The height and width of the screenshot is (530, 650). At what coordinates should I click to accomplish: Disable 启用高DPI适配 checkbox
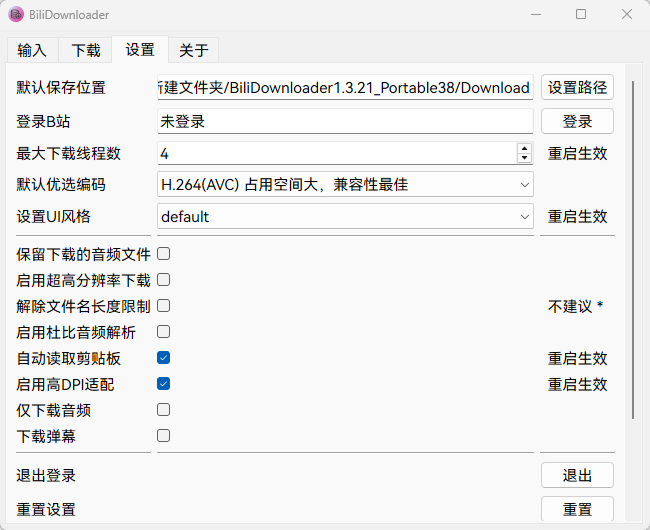click(163, 384)
